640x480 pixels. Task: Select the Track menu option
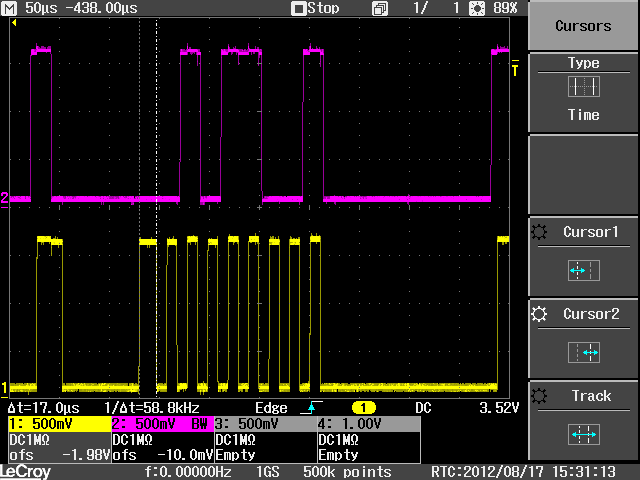point(583,420)
